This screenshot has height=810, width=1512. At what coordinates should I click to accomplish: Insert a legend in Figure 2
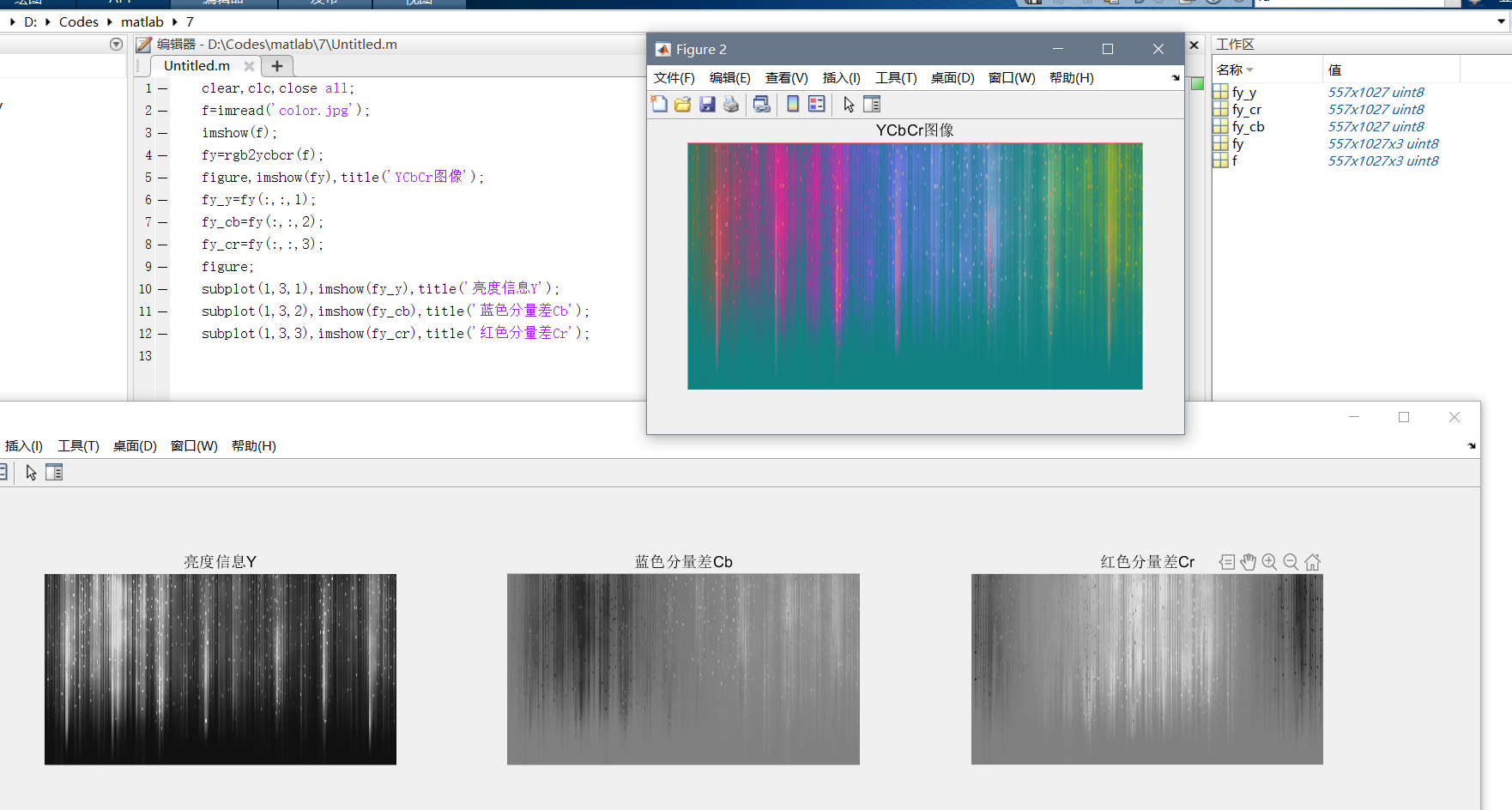tap(816, 104)
